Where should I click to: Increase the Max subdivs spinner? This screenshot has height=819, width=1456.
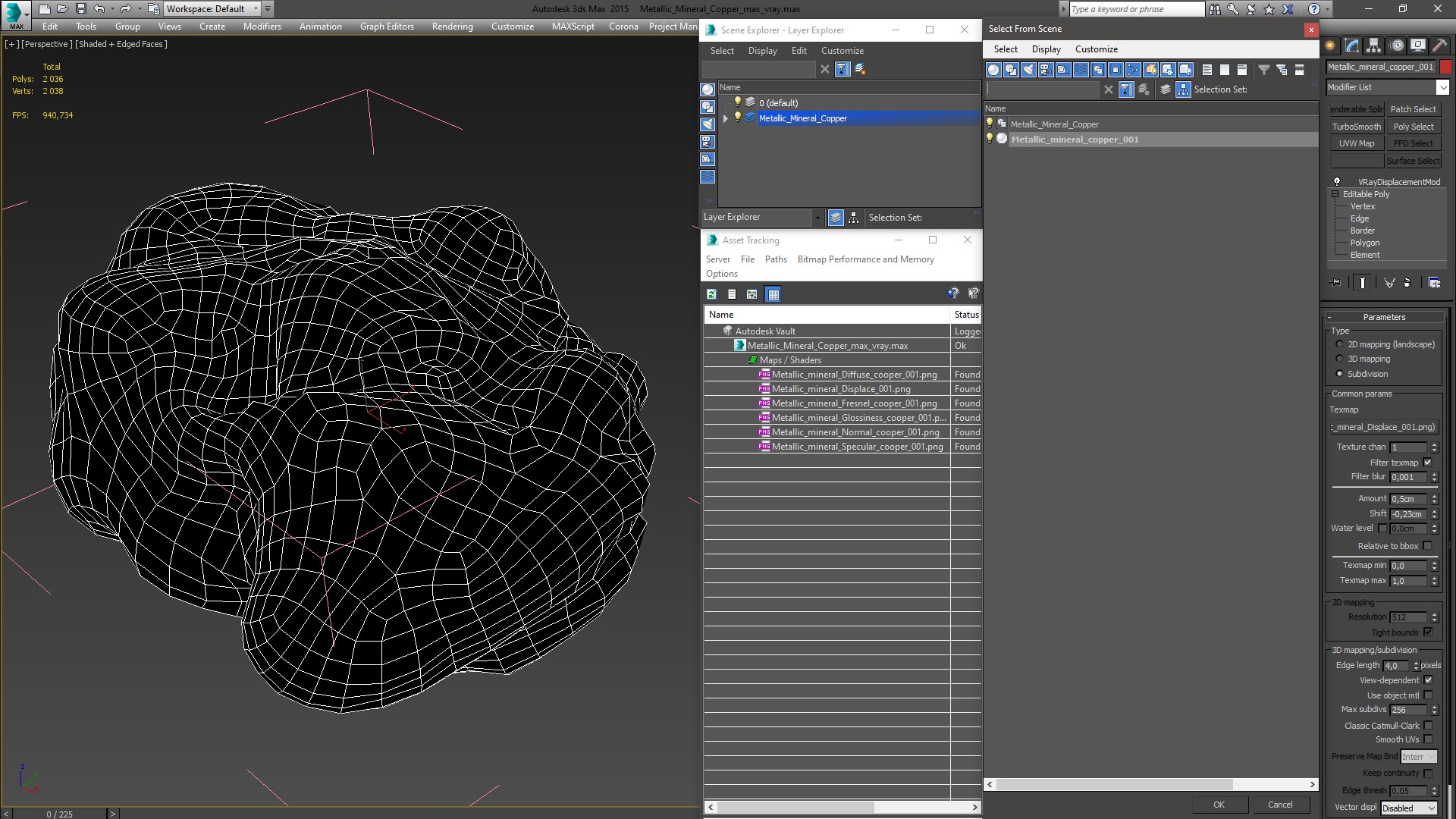1434,707
